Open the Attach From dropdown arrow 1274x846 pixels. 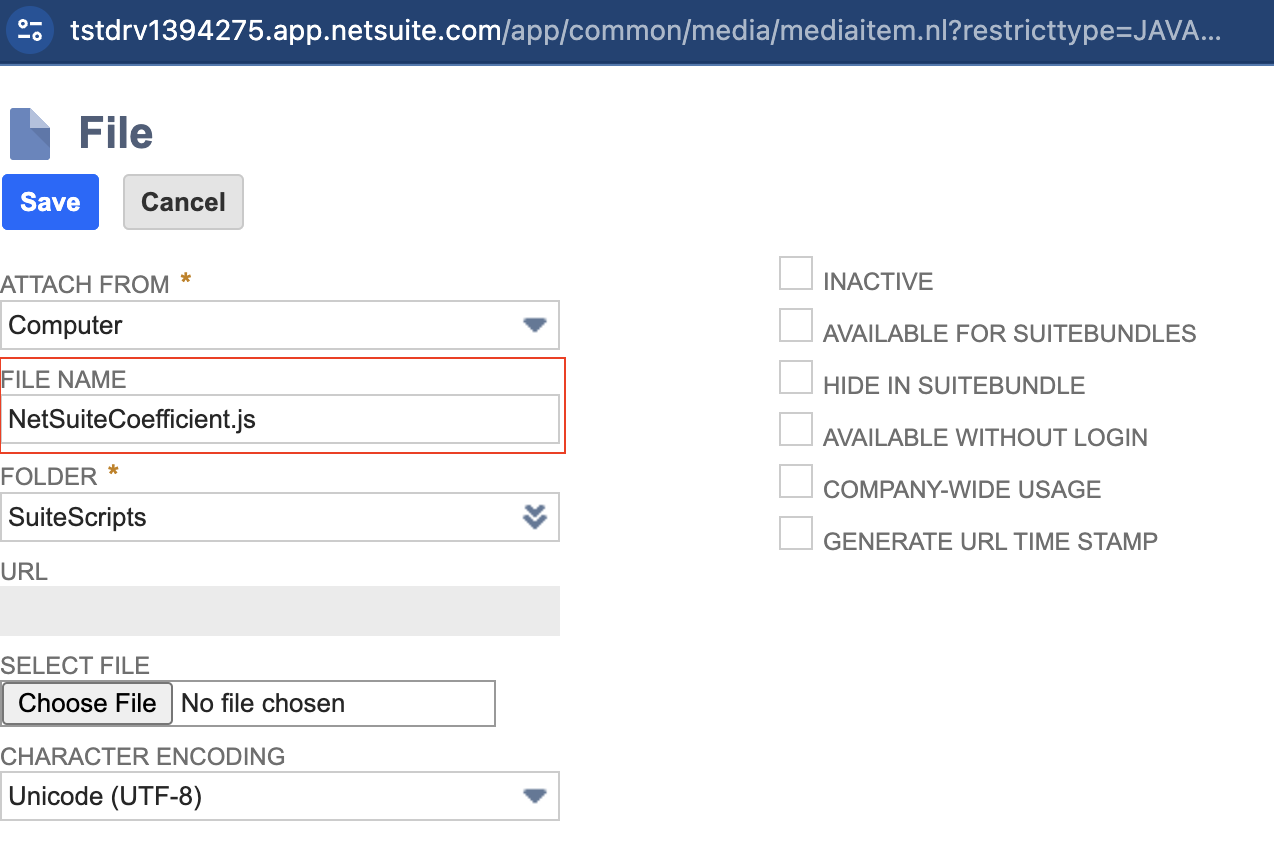pos(535,325)
